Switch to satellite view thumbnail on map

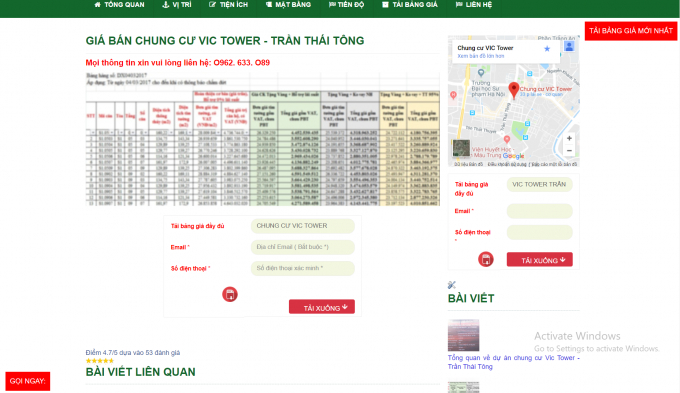(461, 148)
